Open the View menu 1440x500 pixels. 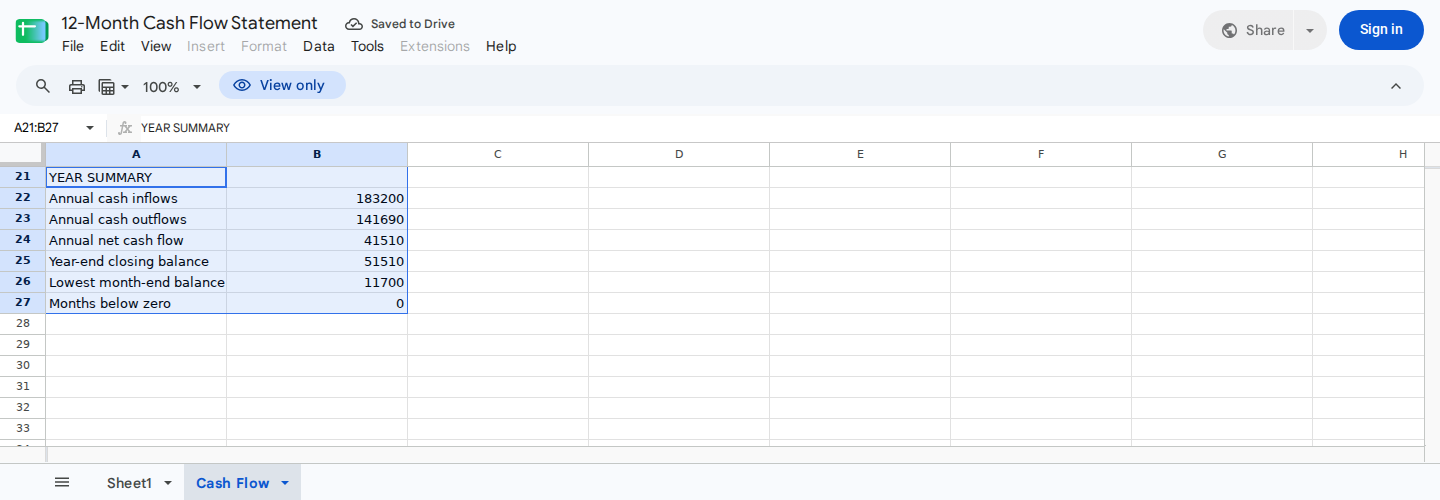click(156, 46)
